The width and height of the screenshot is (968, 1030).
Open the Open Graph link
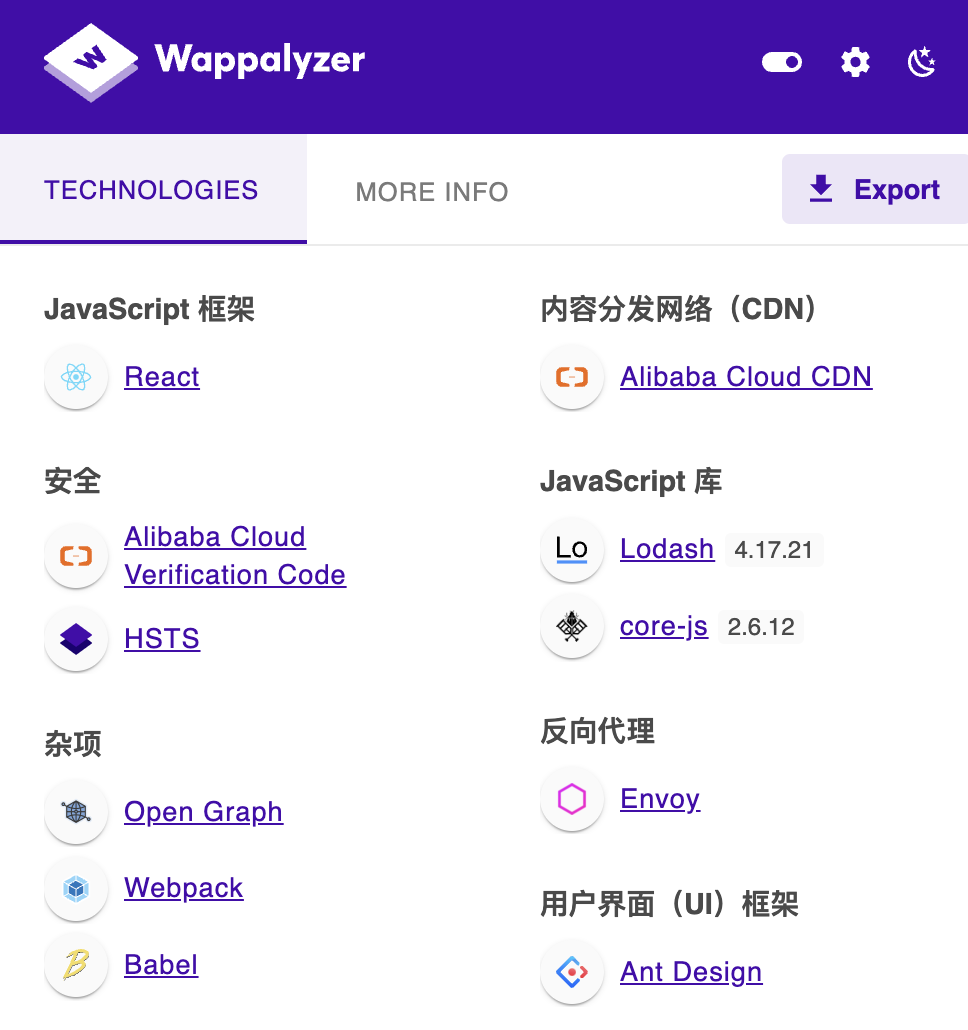click(204, 813)
